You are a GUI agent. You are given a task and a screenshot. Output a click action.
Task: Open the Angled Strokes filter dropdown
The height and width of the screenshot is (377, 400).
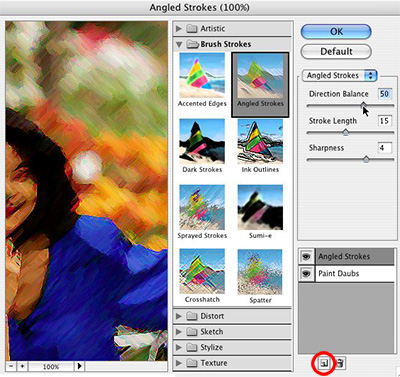click(339, 76)
